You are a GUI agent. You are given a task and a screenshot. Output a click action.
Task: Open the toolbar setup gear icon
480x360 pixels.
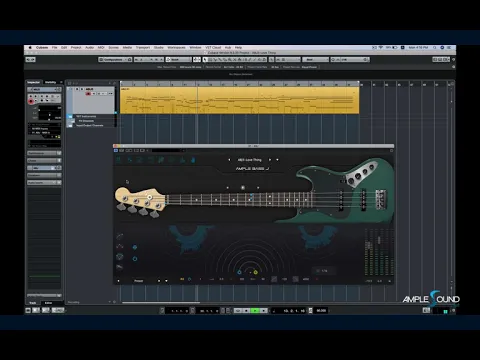pos(453,60)
